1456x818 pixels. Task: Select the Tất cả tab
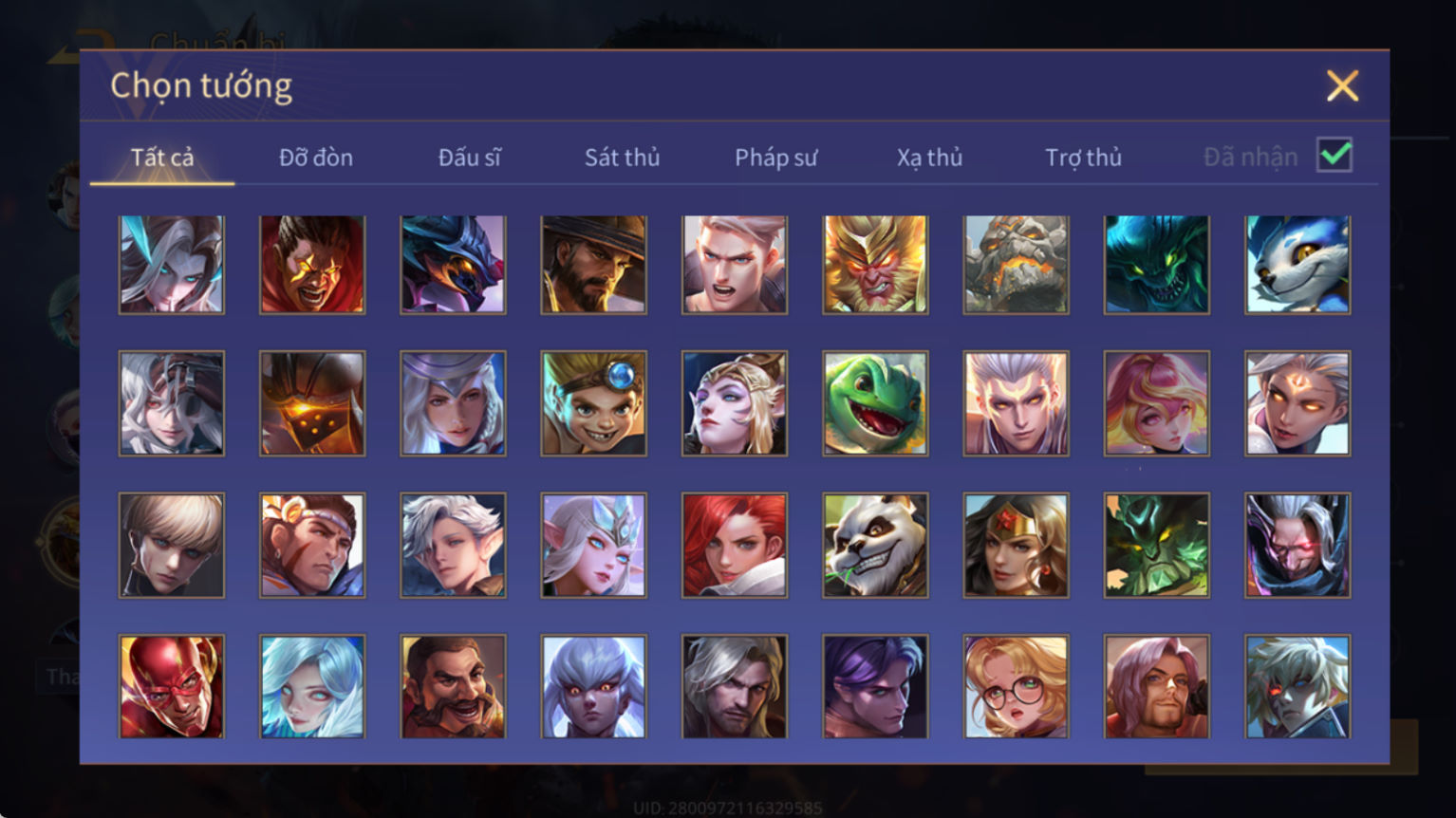point(162,158)
